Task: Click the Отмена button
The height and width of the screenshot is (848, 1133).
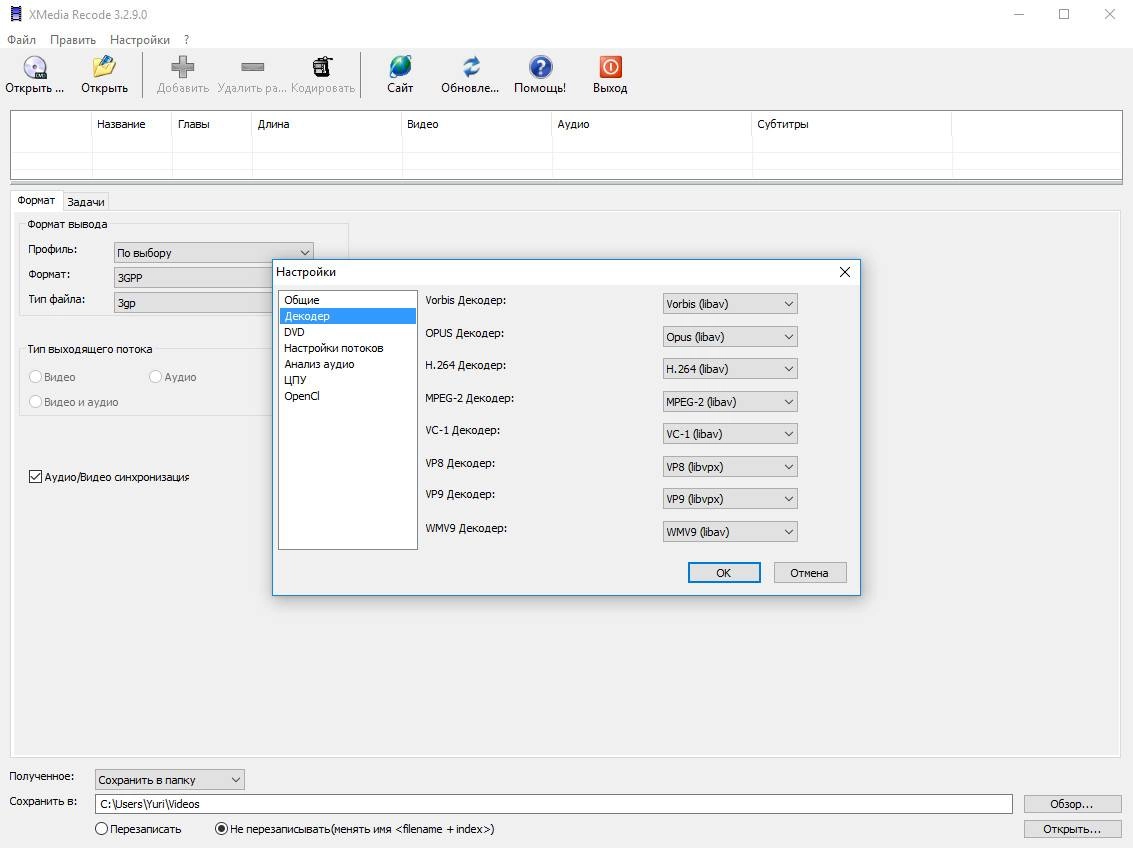Action: [x=809, y=573]
